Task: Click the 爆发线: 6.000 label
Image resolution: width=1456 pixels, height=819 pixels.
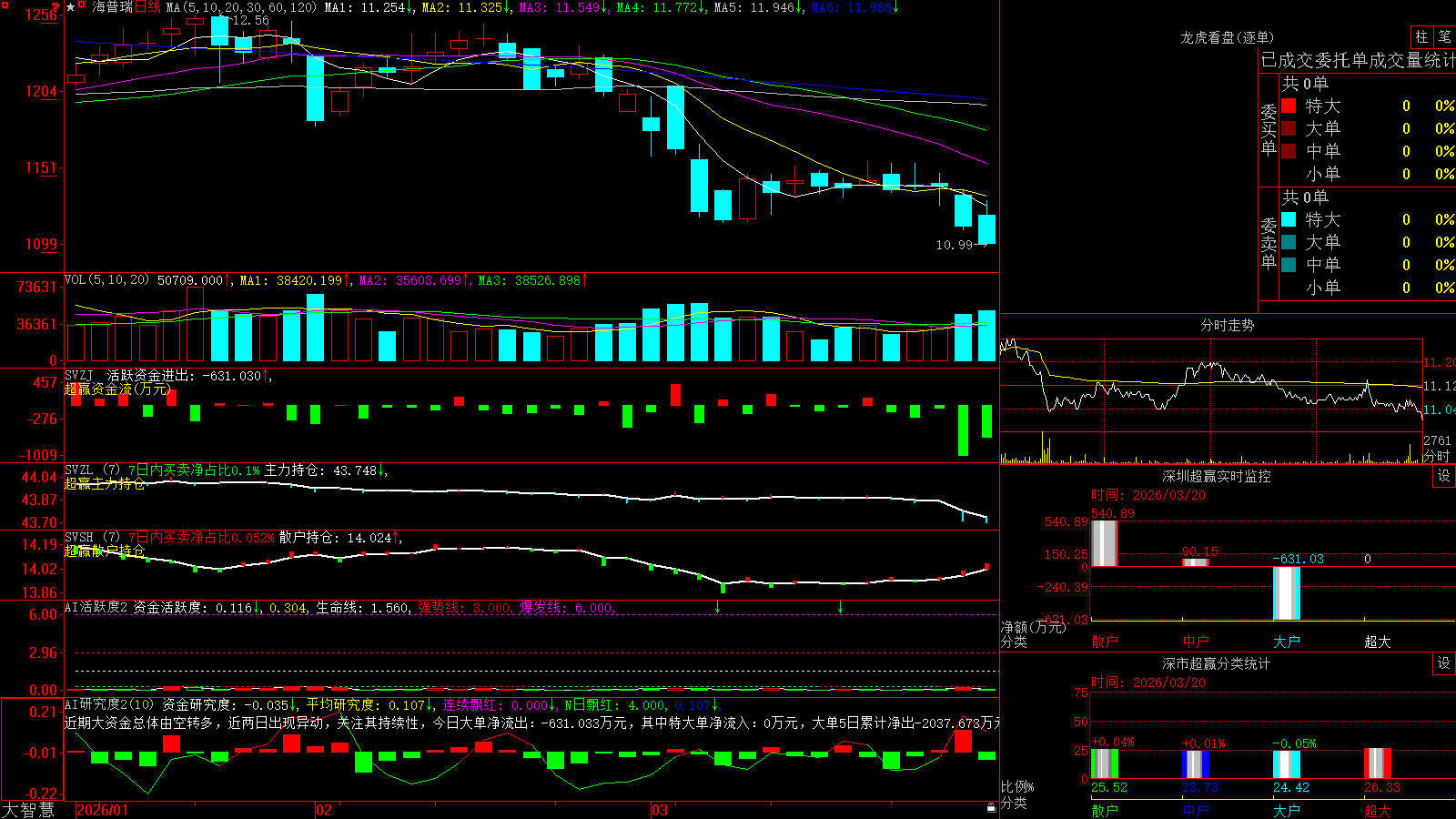Action: 567,607
